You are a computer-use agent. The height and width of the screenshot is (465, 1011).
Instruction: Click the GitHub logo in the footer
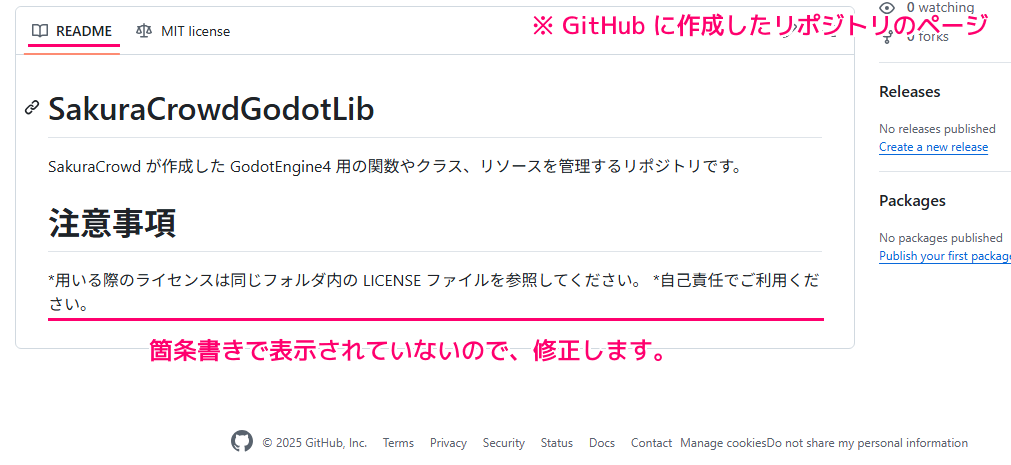click(x=242, y=442)
